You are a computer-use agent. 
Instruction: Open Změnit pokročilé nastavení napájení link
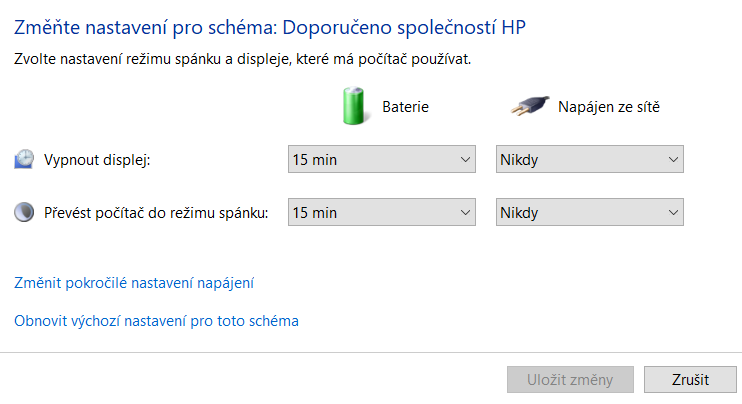coord(134,283)
